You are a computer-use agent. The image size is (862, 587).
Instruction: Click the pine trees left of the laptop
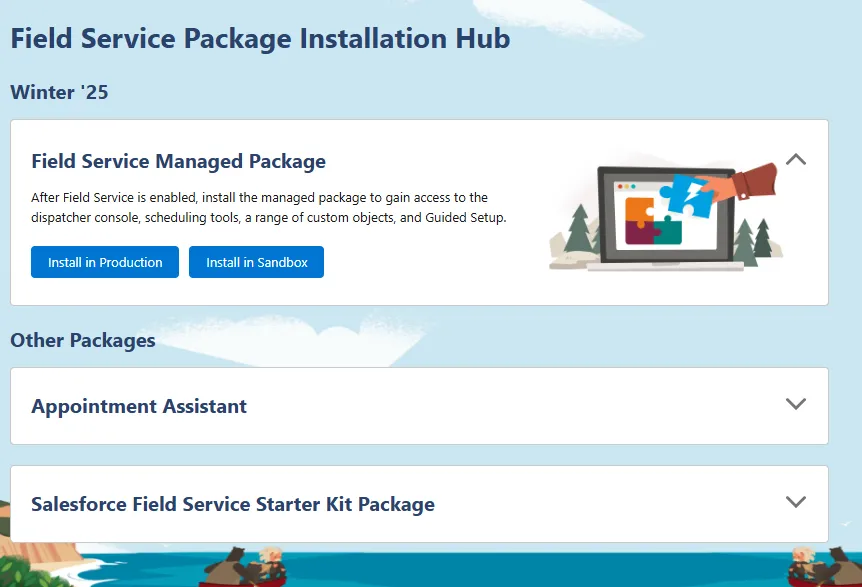pyautogui.click(x=578, y=230)
